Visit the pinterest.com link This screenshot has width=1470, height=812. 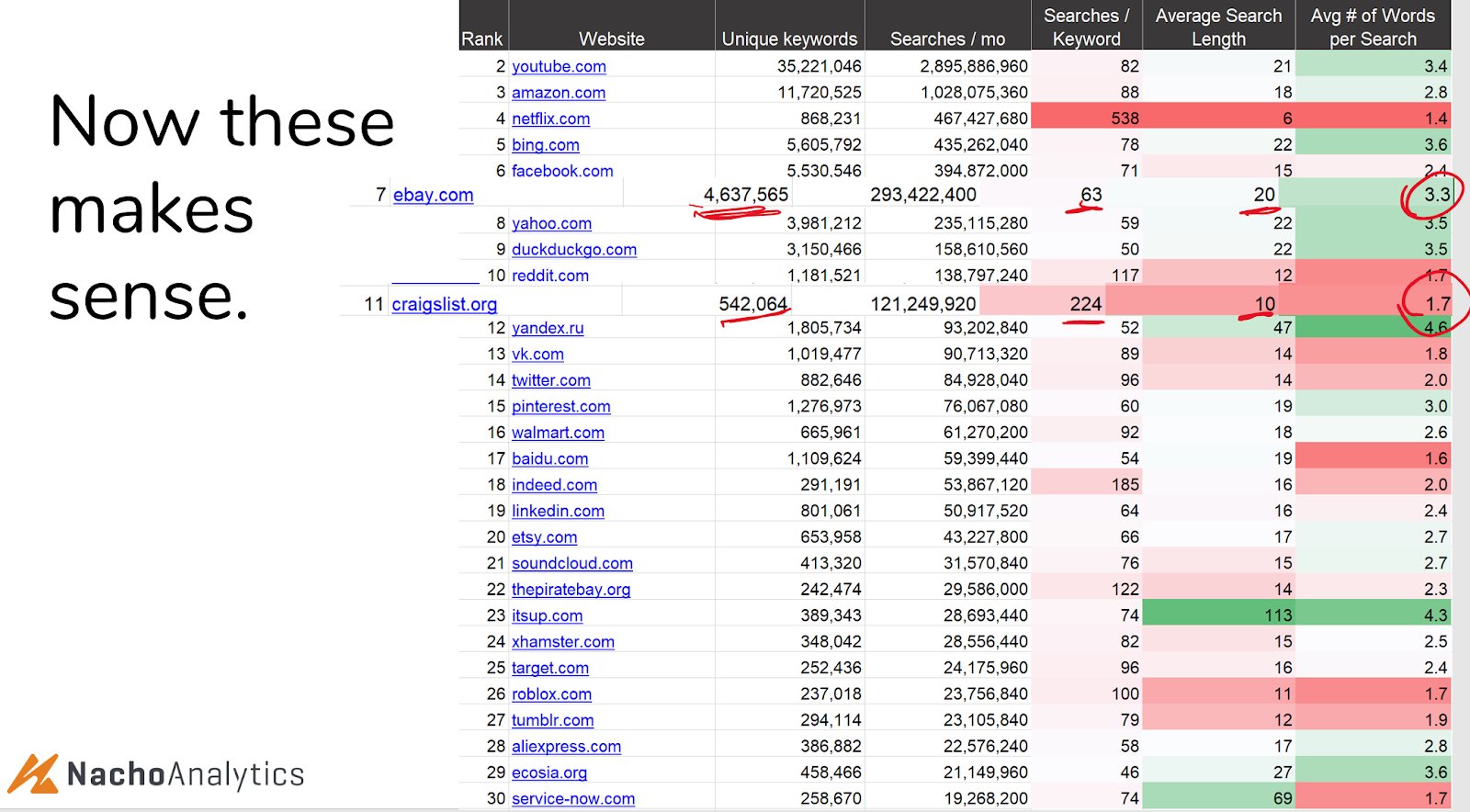pyautogui.click(x=561, y=407)
